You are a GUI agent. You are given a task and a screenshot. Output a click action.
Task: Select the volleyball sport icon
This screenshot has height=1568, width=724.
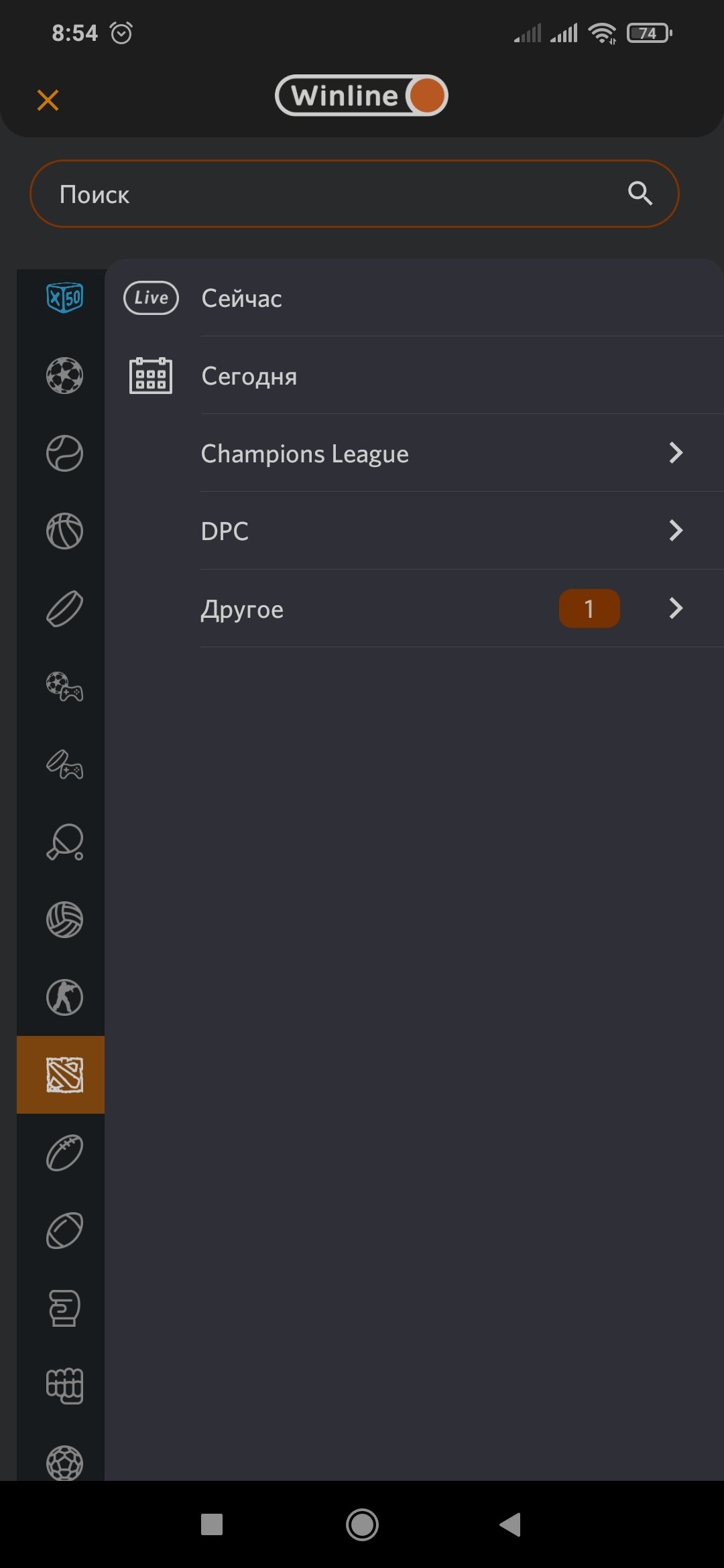coord(64,919)
